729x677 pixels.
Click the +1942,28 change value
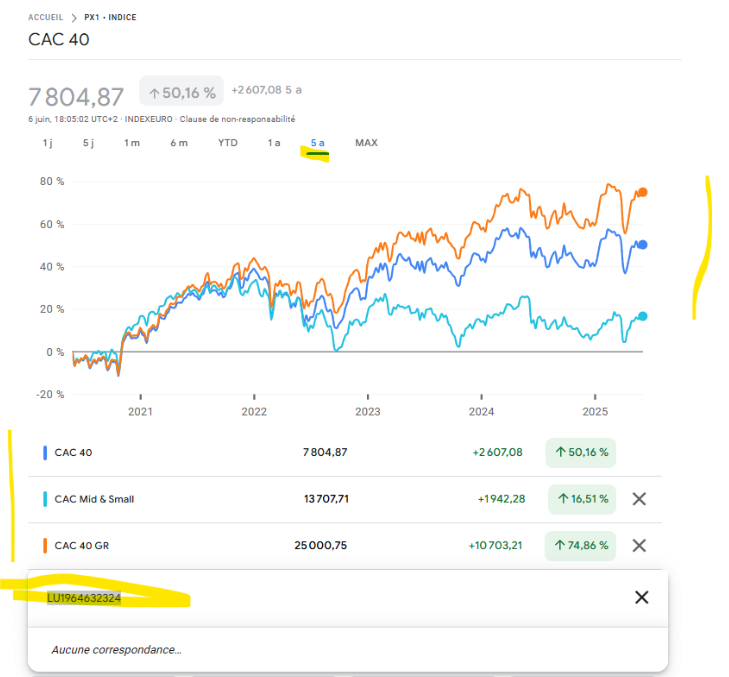tap(501, 499)
